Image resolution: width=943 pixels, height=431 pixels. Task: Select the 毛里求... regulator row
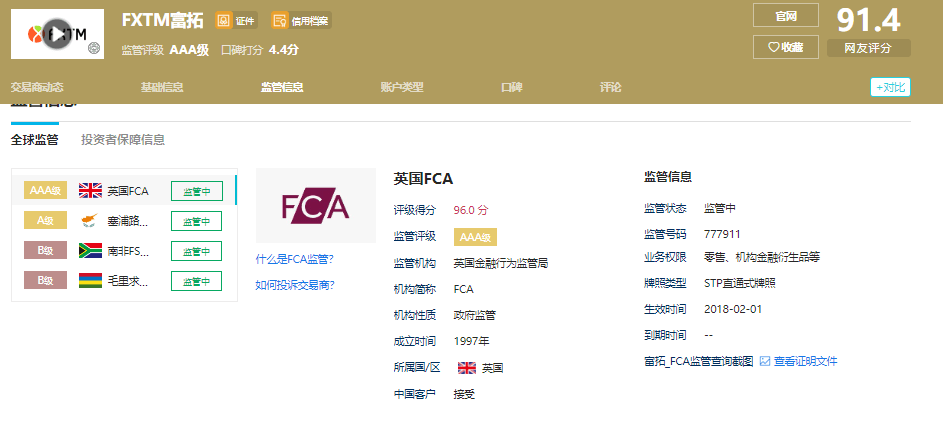pos(124,281)
